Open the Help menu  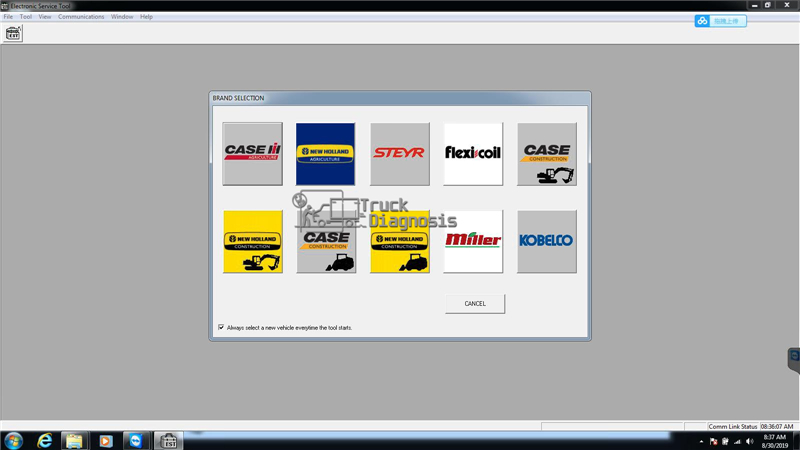tap(146, 17)
